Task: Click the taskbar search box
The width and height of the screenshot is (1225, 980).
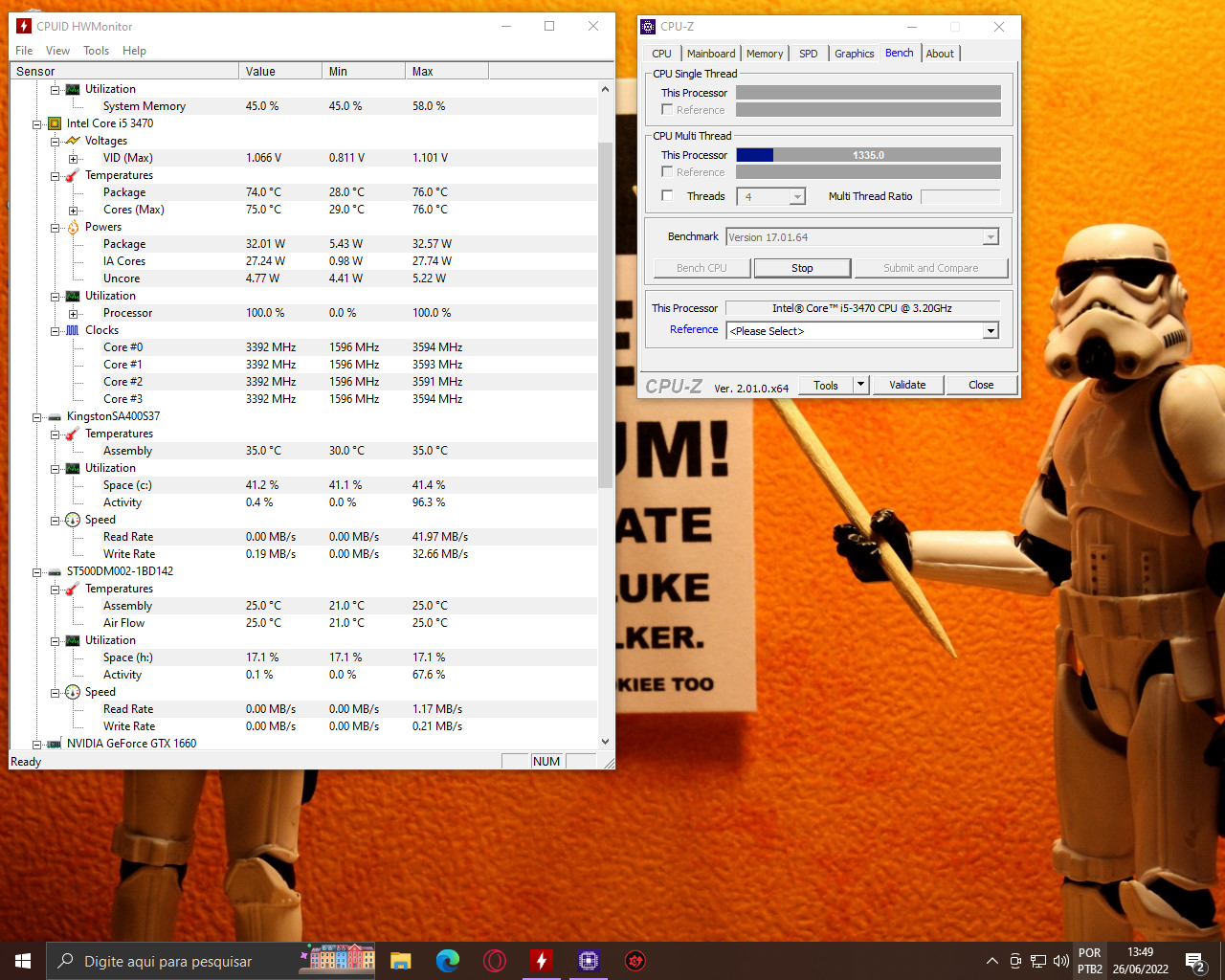Action: tap(211, 961)
